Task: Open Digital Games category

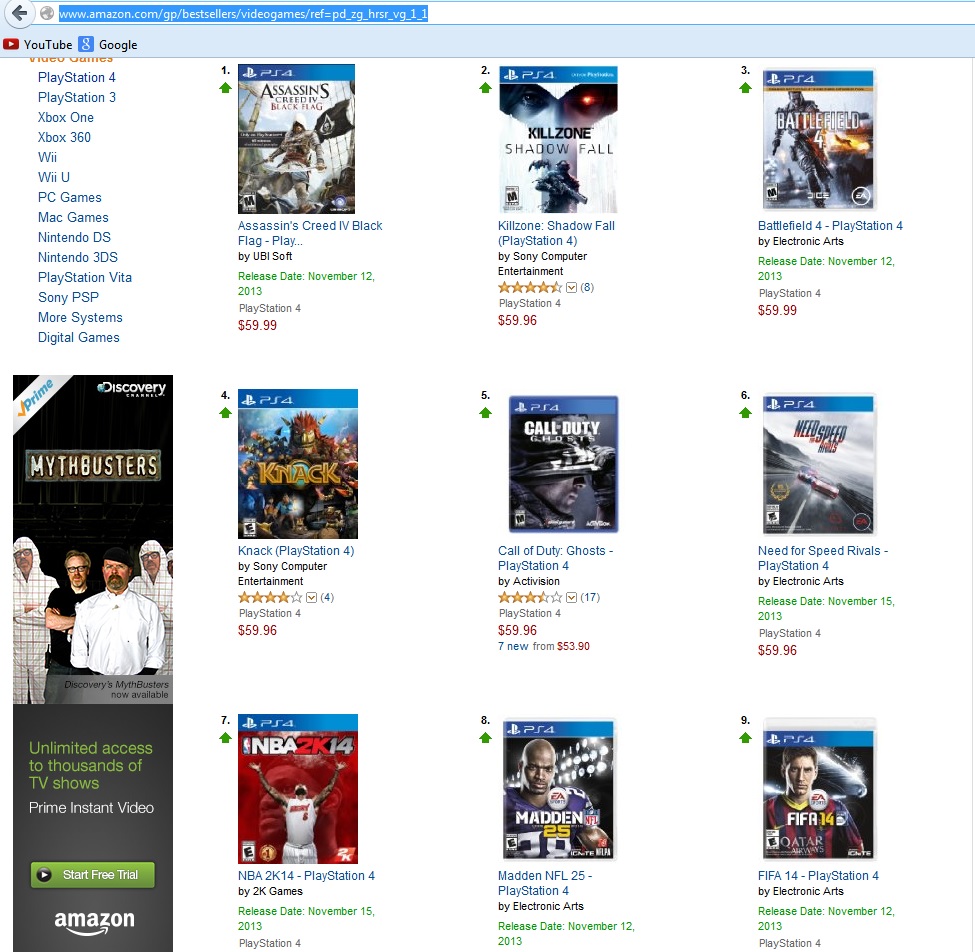Action: click(79, 338)
